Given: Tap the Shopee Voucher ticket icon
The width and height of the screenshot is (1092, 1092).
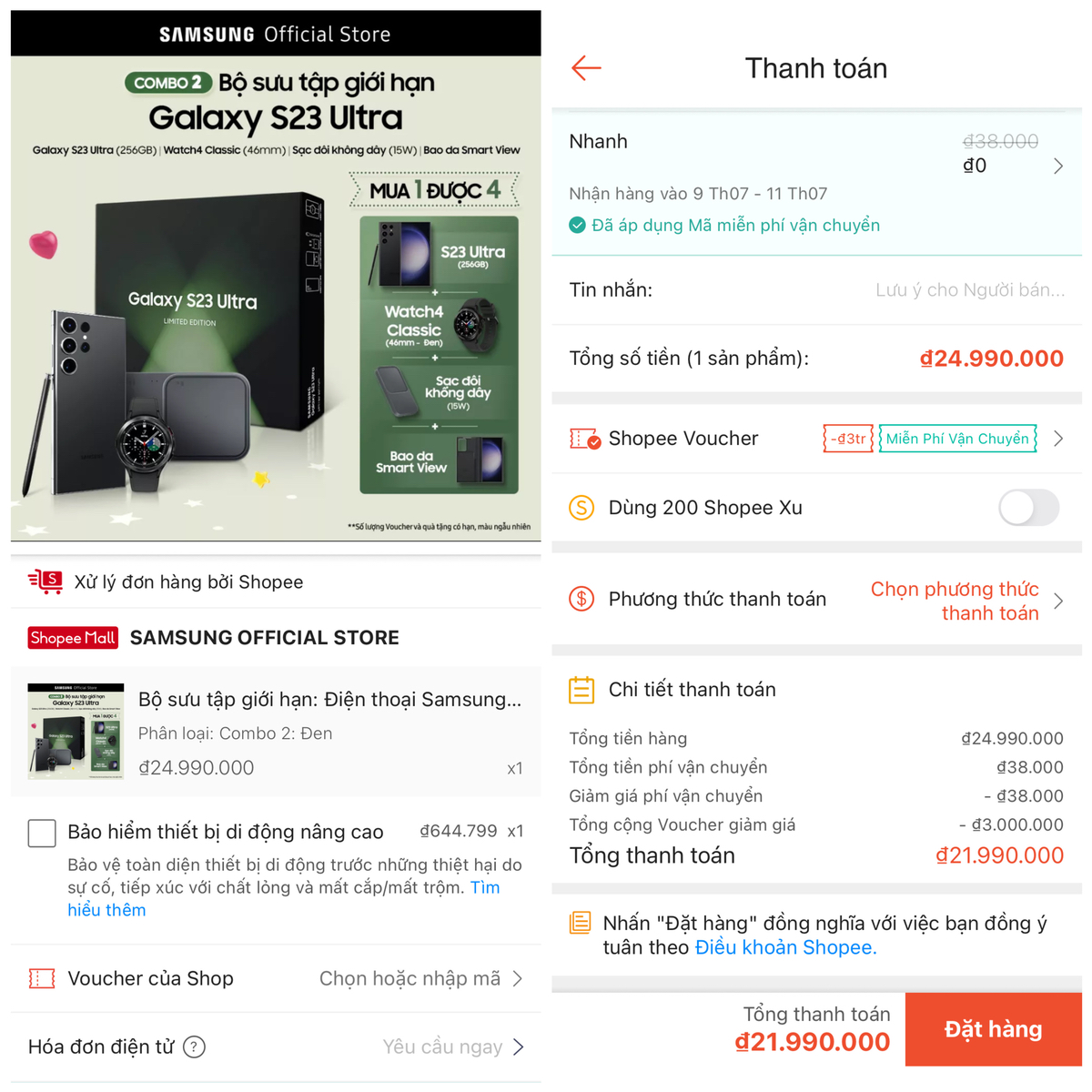Looking at the screenshot, I should pos(584,440).
